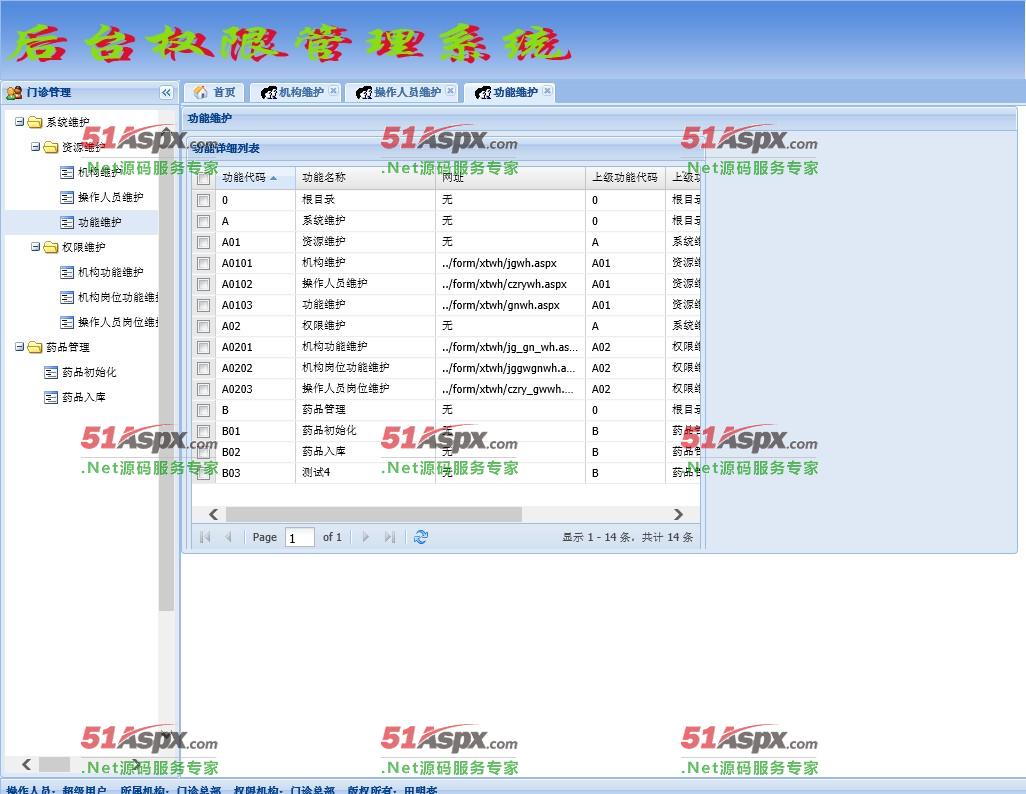Click the ../form/xtwh/jgwh.aspx cell
Image resolution: width=1026 pixels, height=794 pixels.
click(510, 263)
